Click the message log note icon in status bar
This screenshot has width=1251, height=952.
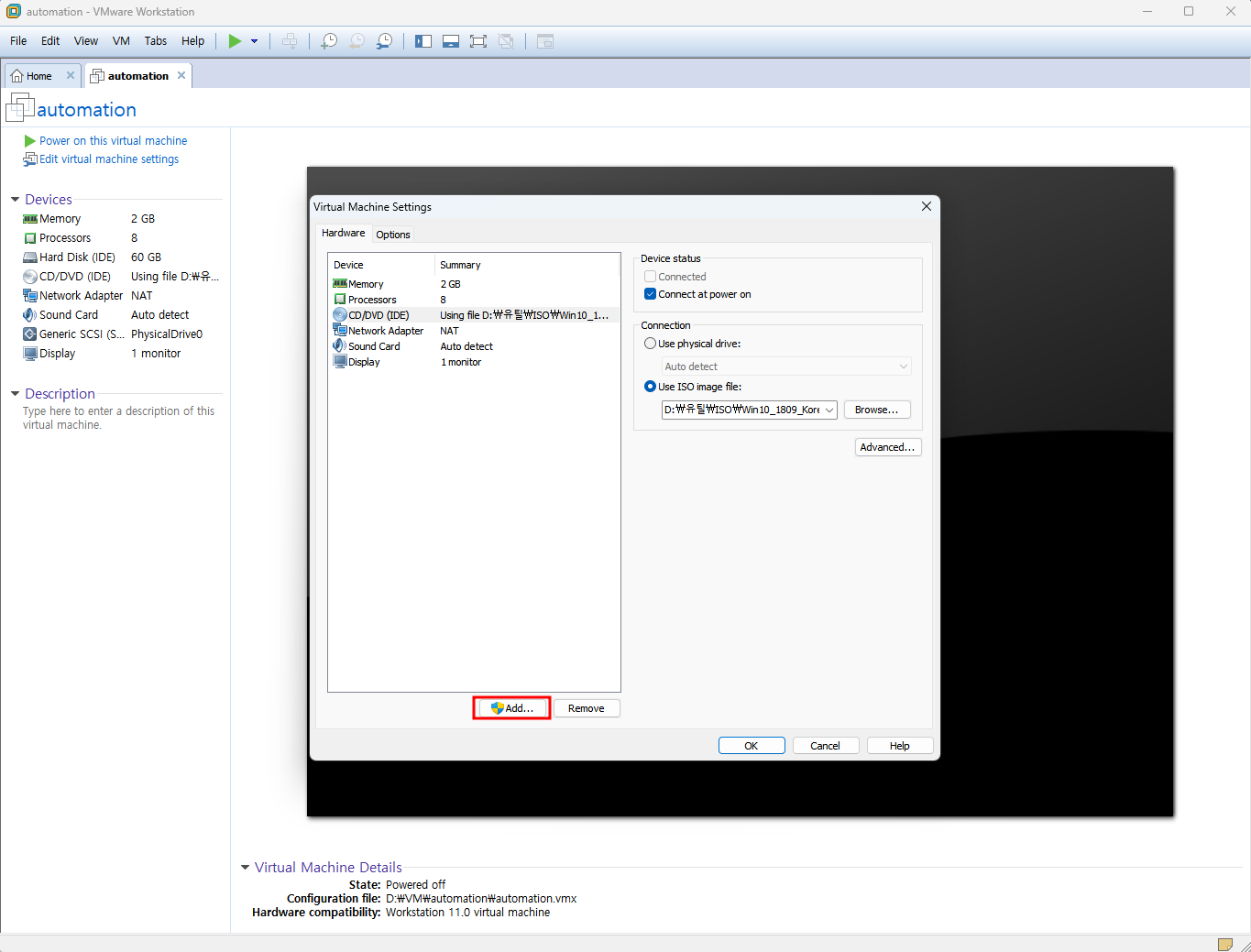point(1225,945)
